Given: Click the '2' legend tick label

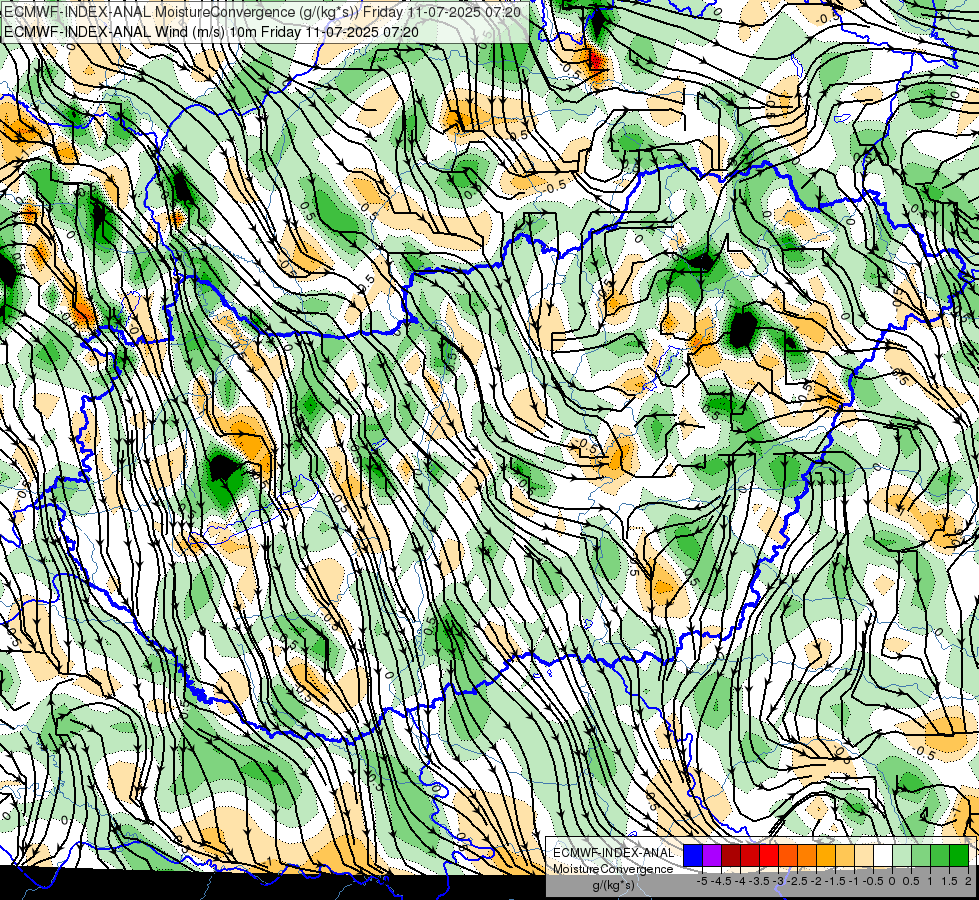Looking at the screenshot, I should pos(968,881).
